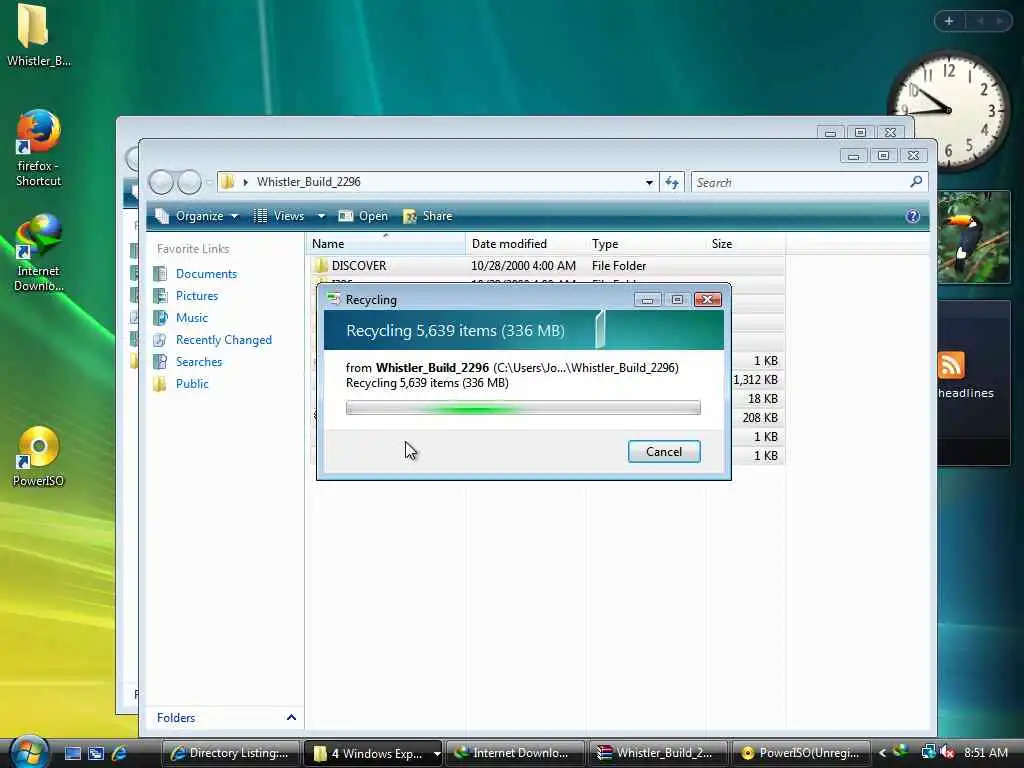Image resolution: width=1024 pixels, height=768 pixels.
Task: Click Share in the Explorer toolbar
Action: coord(428,216)
